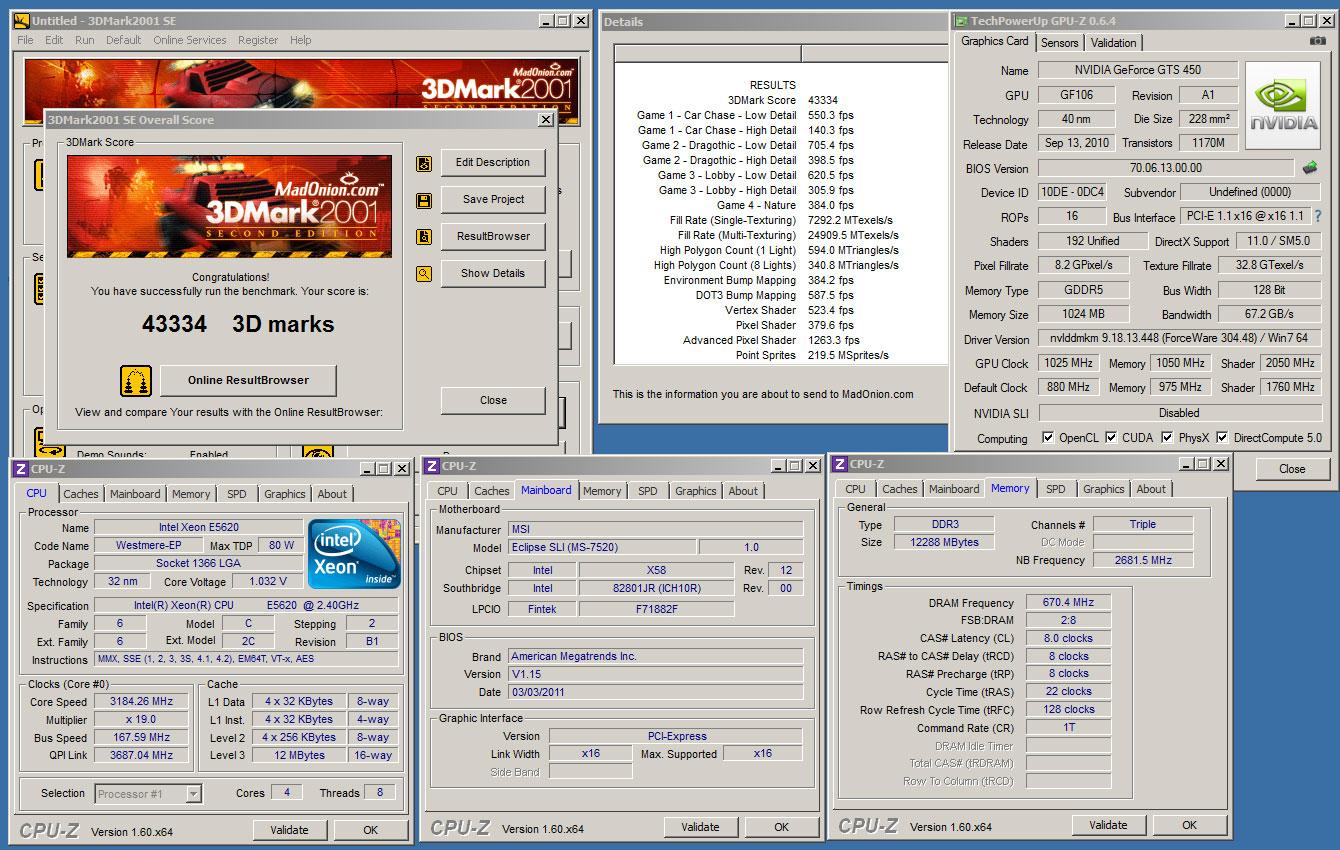
Task: Click the NVIDIA logo in GPU-Z
Action: [1284, 106]
